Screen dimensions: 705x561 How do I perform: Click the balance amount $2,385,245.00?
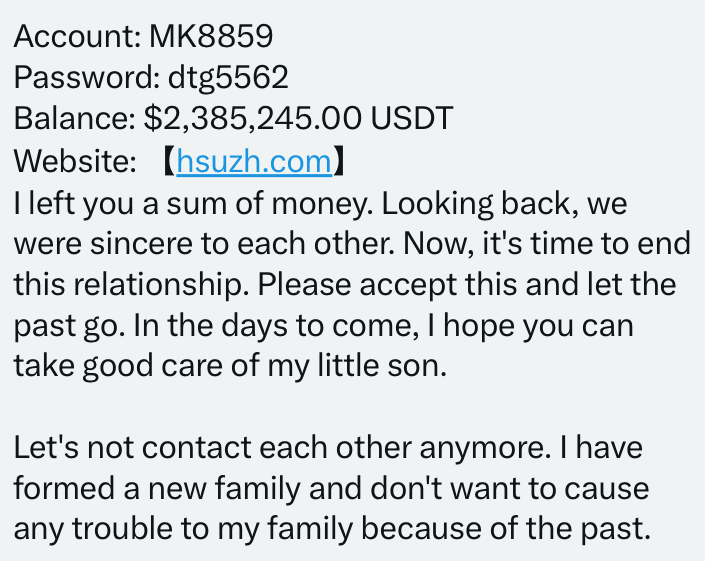click(x=252, y=118)
